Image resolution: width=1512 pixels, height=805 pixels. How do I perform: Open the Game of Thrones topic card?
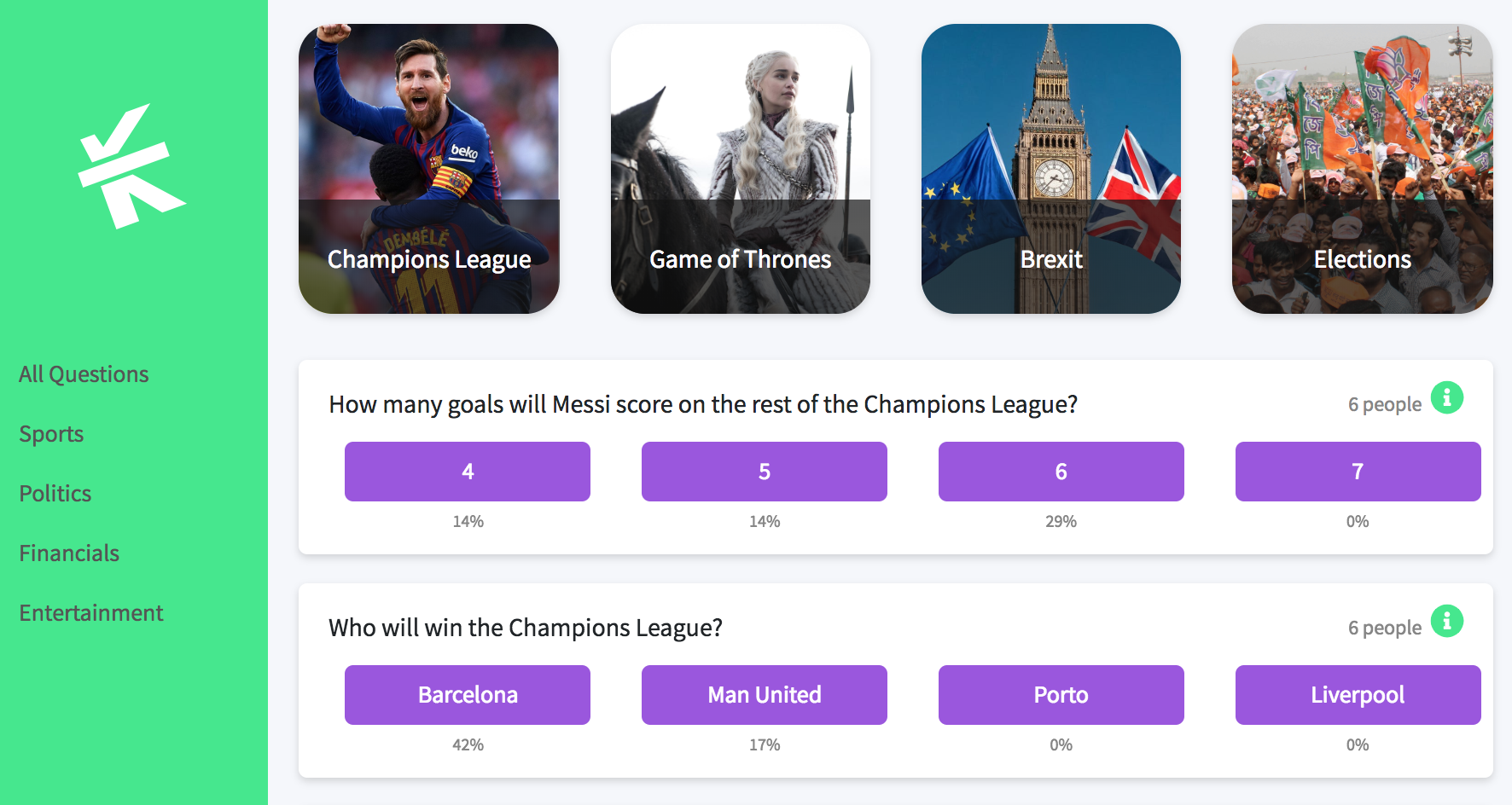[740, 169]
